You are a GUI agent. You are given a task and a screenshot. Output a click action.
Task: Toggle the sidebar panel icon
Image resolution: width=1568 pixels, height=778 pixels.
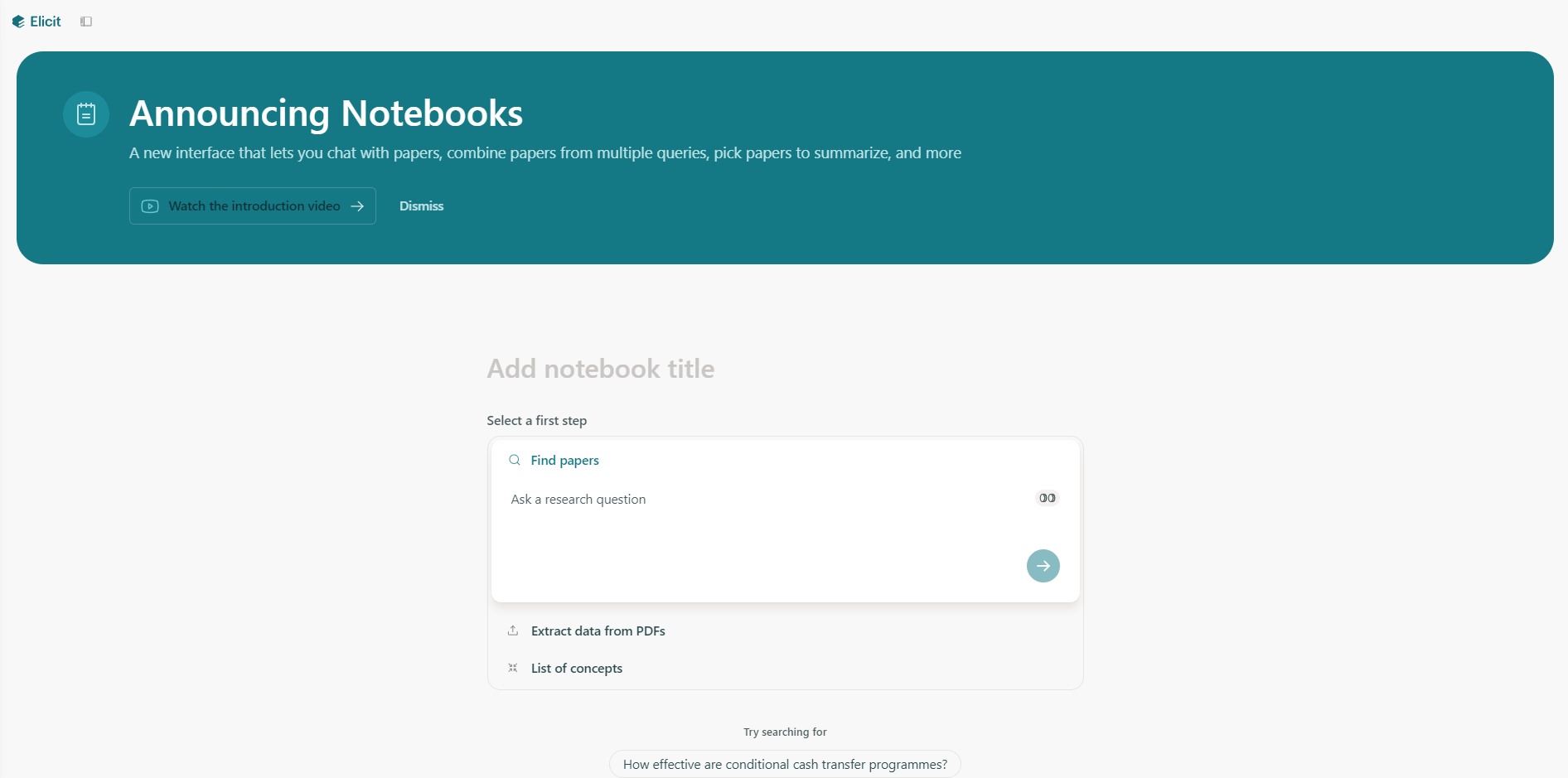coord(86,22)
